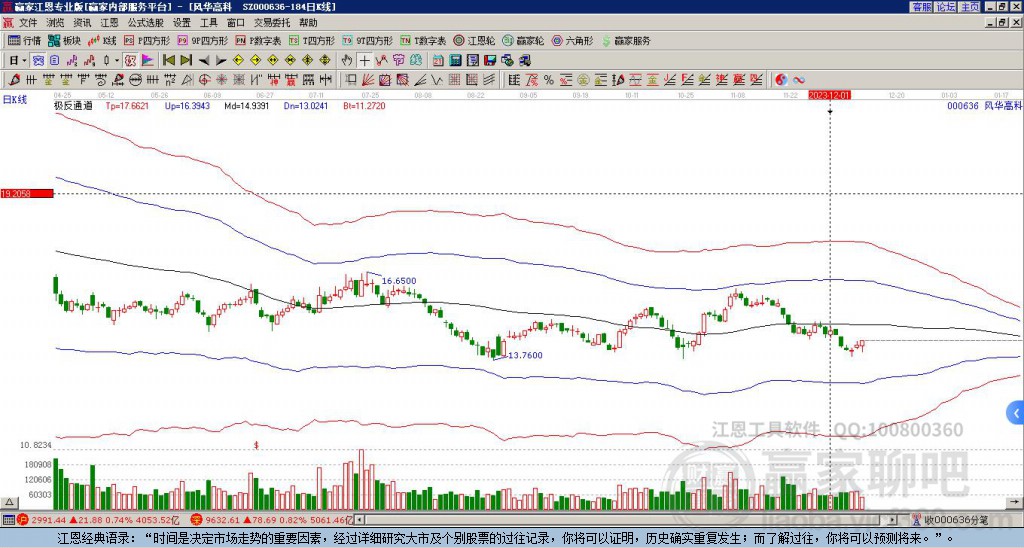Click the Tp=17.6621 value

tap(127, 105)
